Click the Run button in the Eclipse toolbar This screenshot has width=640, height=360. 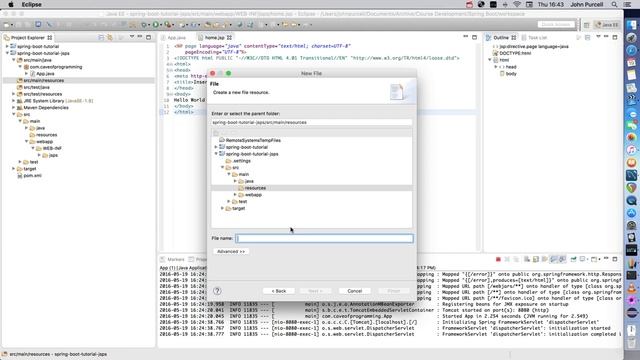pos(156,25)
